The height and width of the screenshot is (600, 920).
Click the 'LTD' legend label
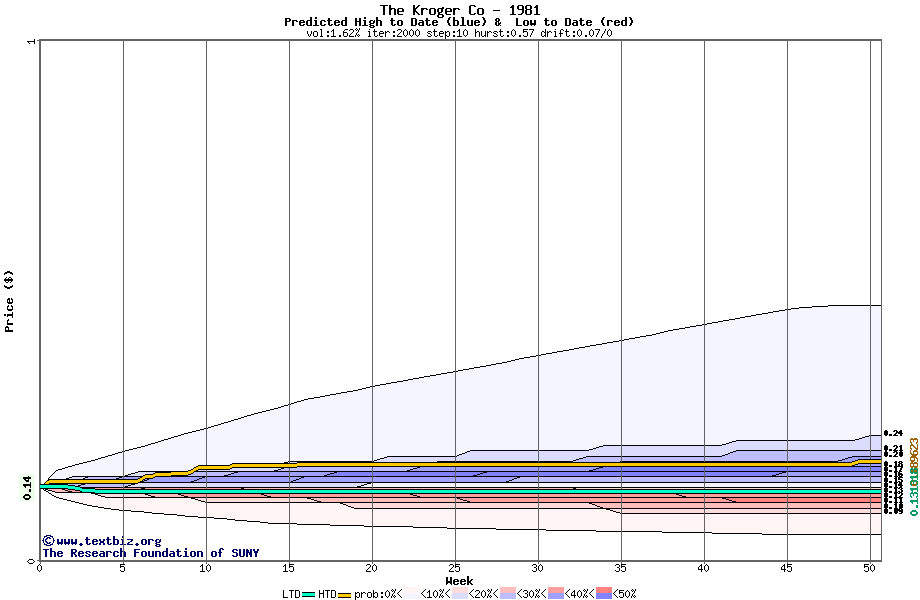[x=292, y=594]
